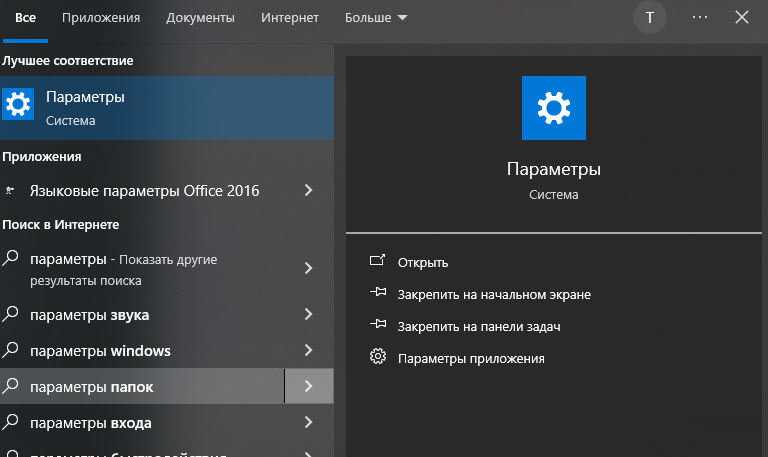The image size is (768, 457).
Task: Select the параметры папок suggestion
Action: tap(142, 386)
